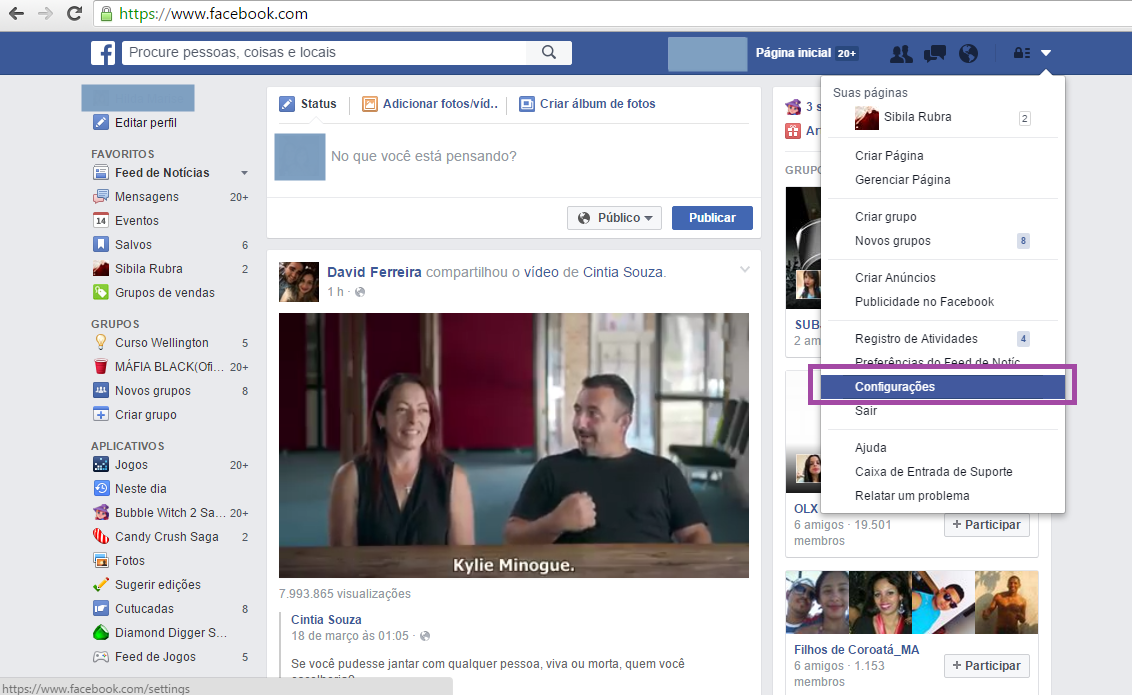Screen dimensions: 1132x695
Task: Click the Criar grupo plus icon
Action: [x=101, y=414]
